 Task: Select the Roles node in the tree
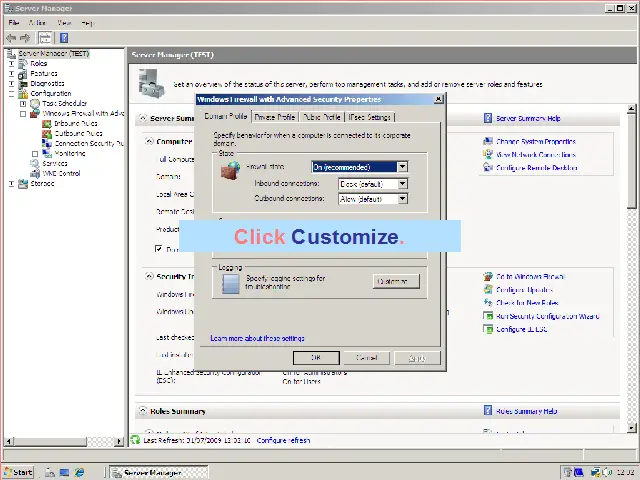(39, 63)
